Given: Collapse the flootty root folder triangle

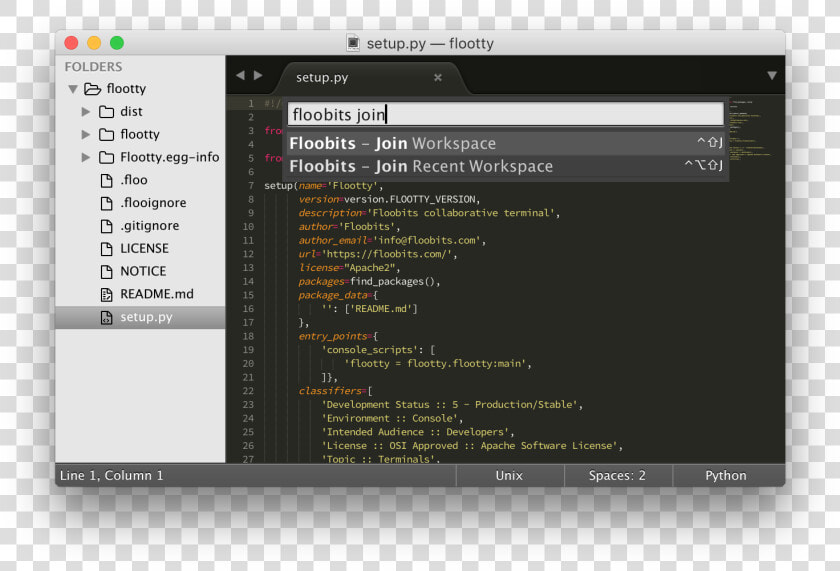Looking at the screenshot, I should coord(73,89).
